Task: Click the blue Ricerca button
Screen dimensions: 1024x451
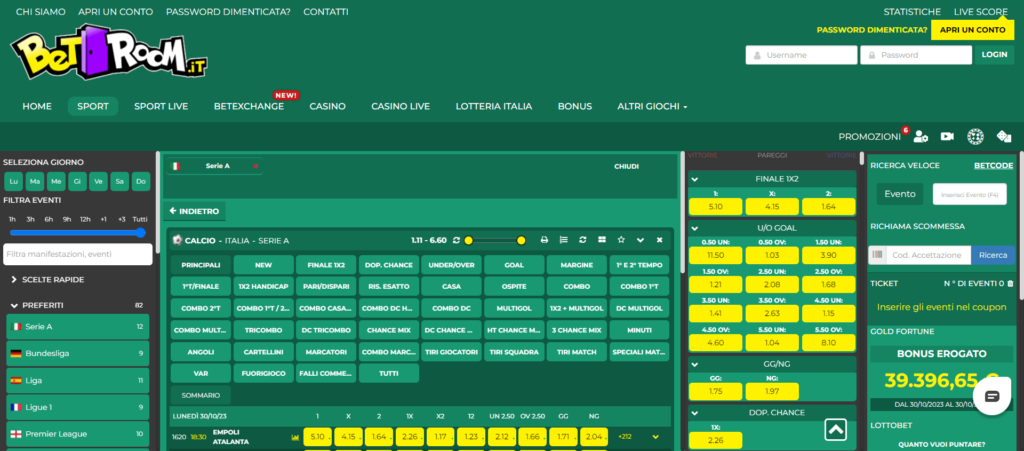Action: click(x=993, y=255)
